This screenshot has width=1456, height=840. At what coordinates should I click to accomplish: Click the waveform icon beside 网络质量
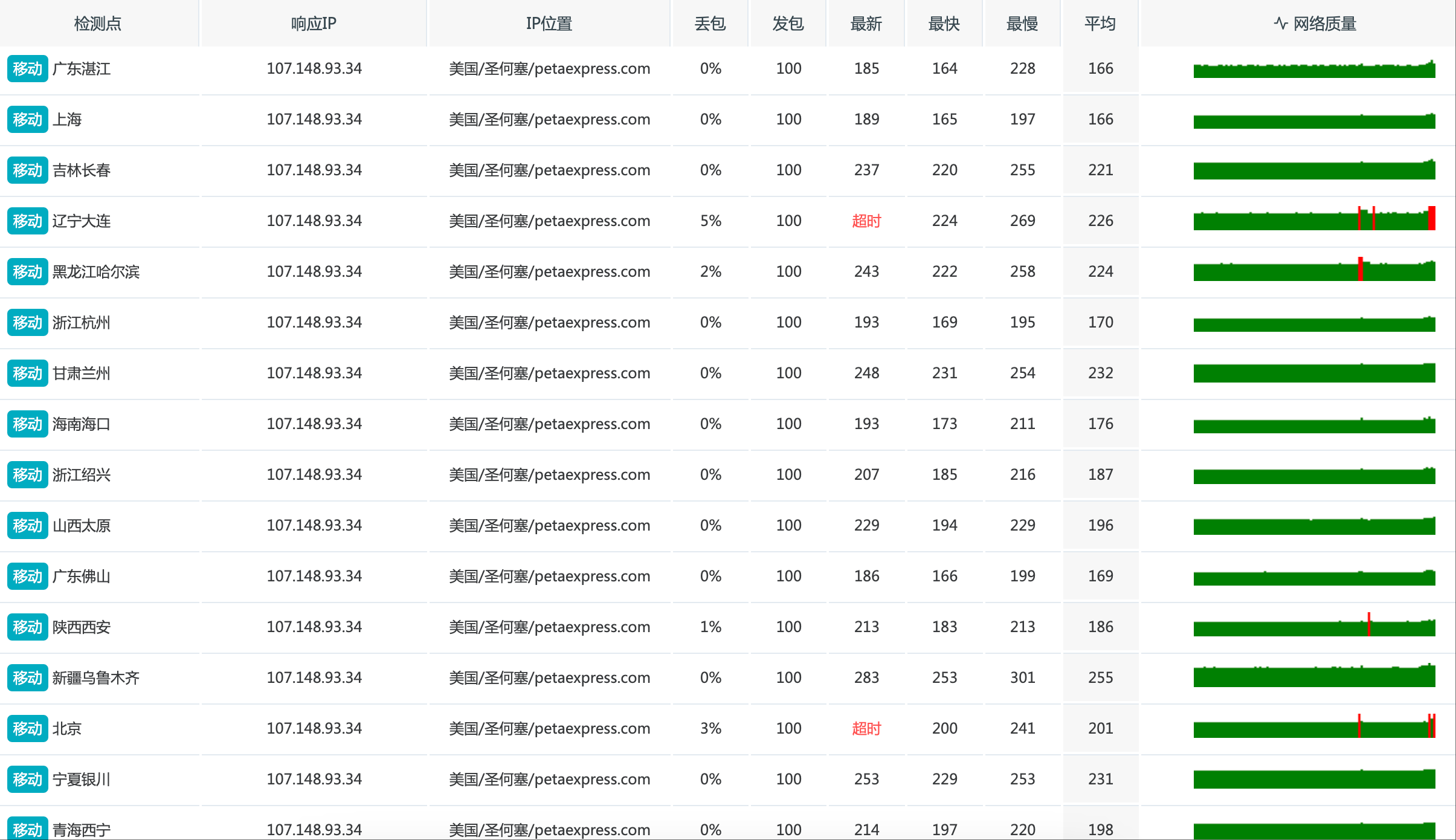pyautogui.click(x=1281, y=24)
